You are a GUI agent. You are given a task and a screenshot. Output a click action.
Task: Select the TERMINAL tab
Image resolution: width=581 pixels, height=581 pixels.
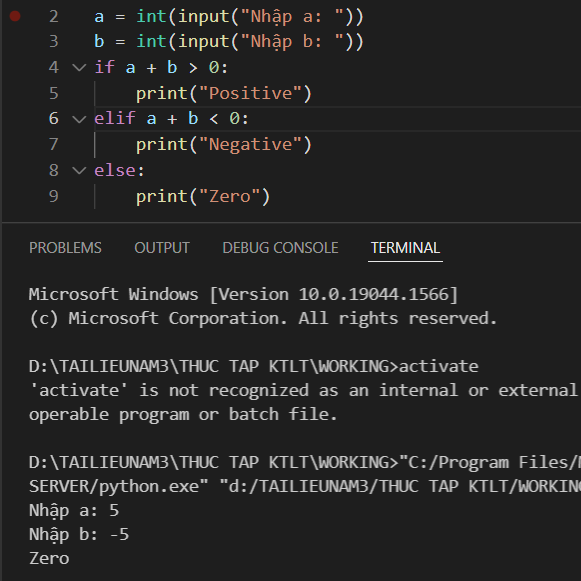(405, 248)
